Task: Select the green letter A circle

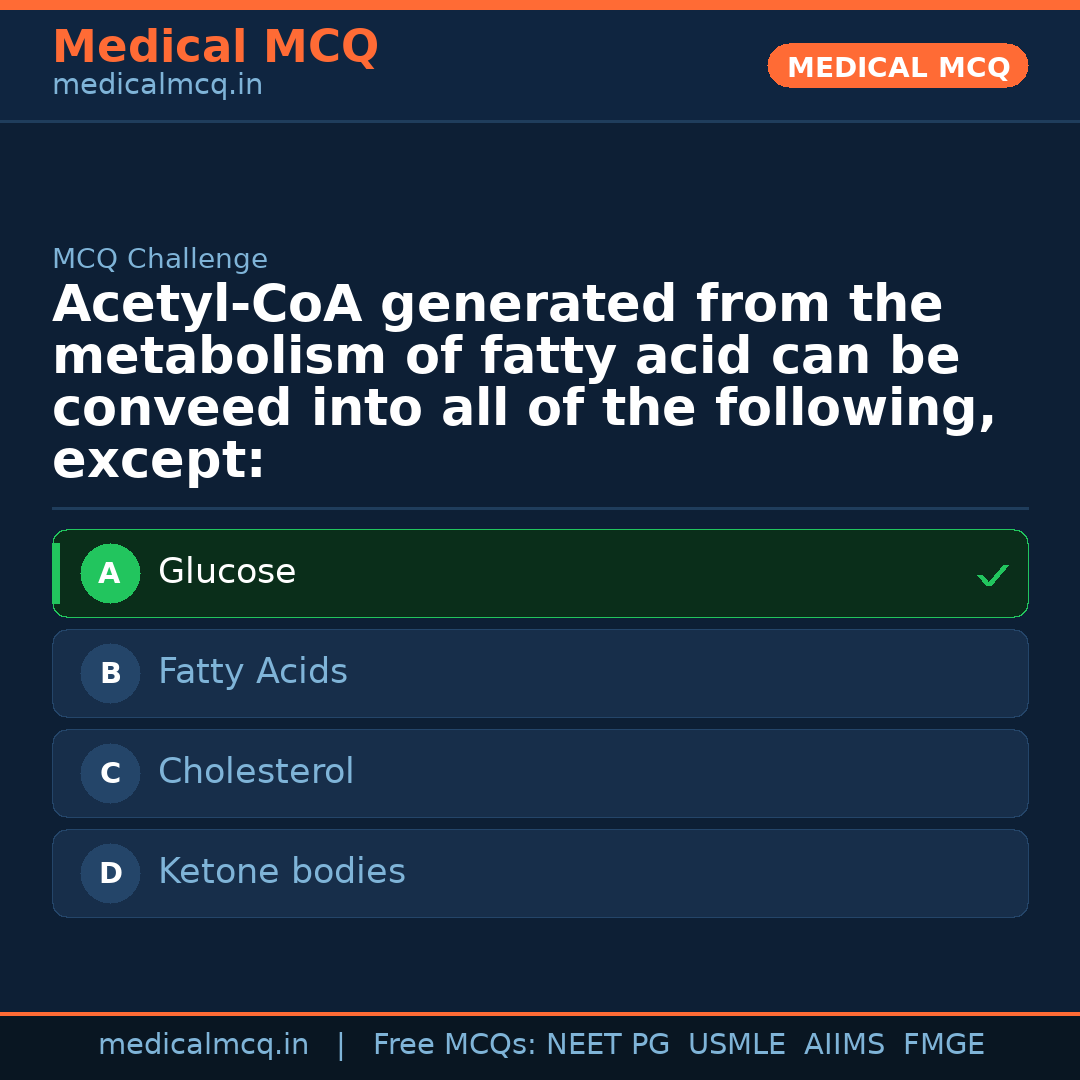Action: [110, 574]
